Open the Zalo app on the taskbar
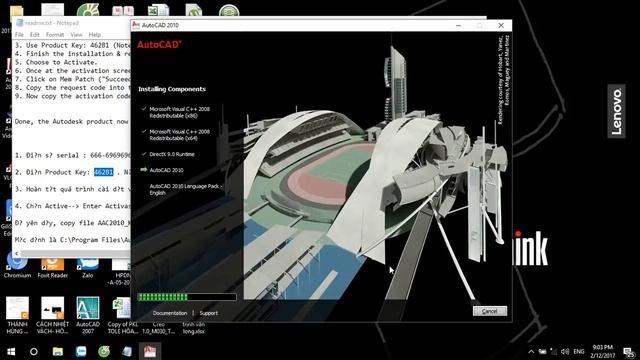The width and height of the screenshot is (640, 360). click(x=81, y=351)
